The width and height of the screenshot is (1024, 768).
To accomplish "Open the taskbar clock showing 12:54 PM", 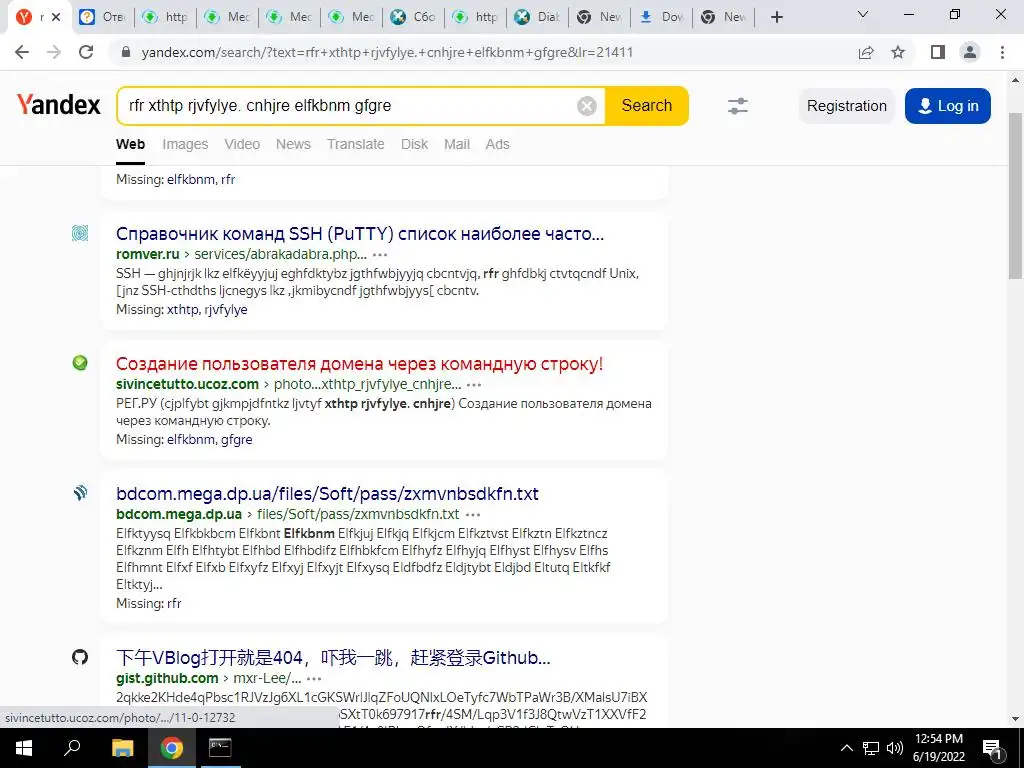I will point(938,748).
